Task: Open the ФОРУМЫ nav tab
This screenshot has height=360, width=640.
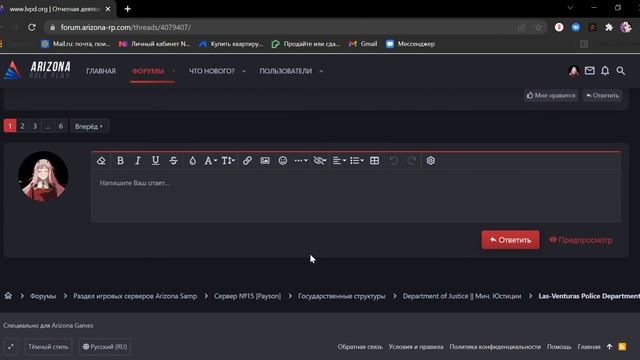Action: pyautogui.click(x=148, y=71)
